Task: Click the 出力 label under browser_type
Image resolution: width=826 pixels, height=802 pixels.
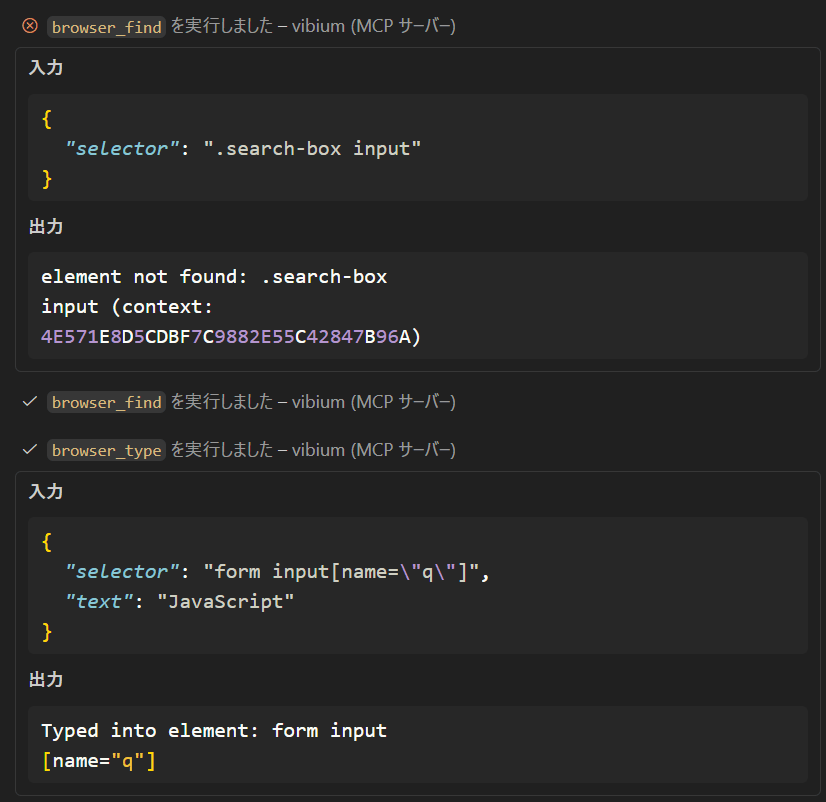Action: click(x=46, y=679)
